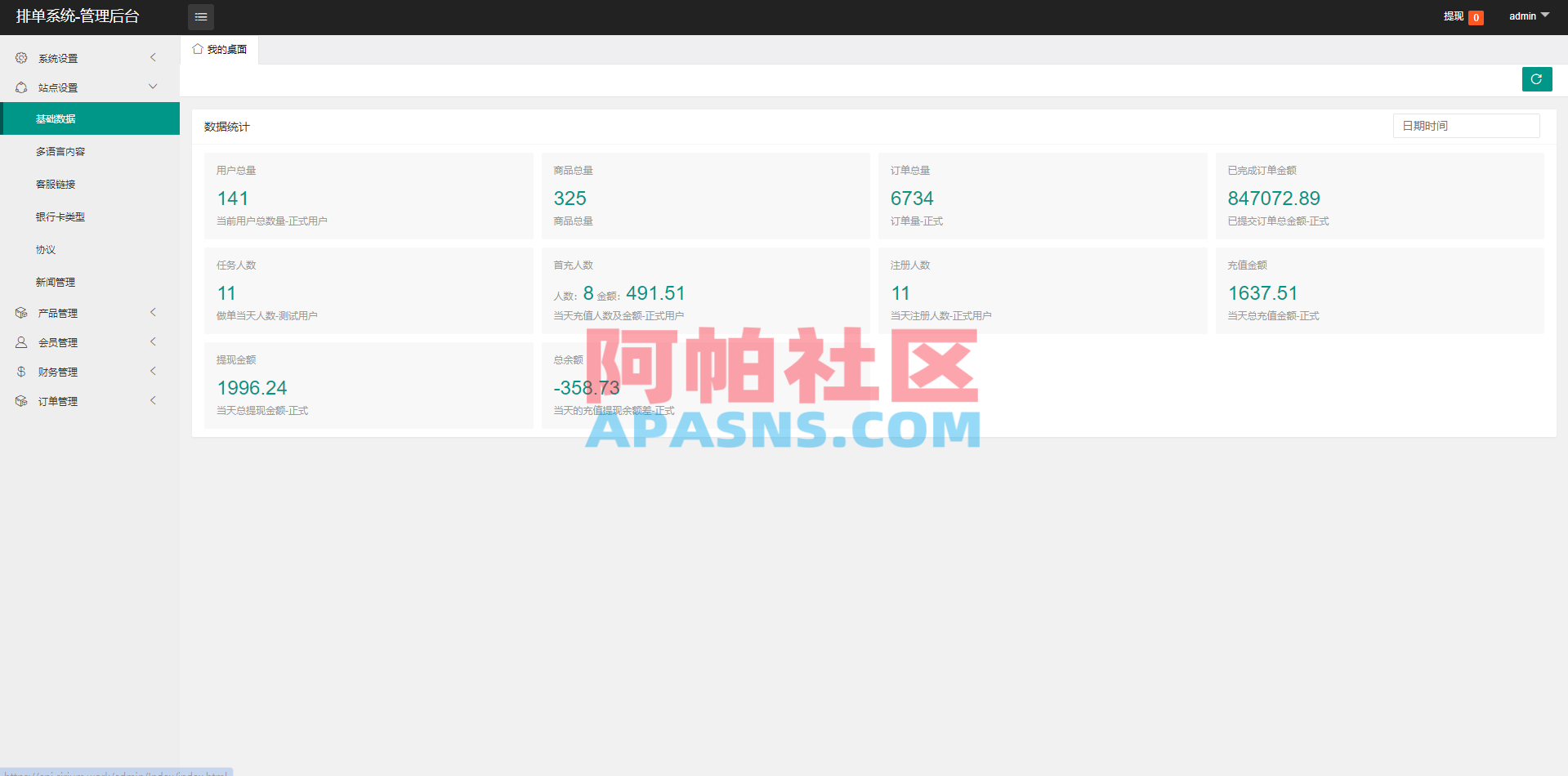Click the 站点设置 icon in the sidebar

[21, 87]
